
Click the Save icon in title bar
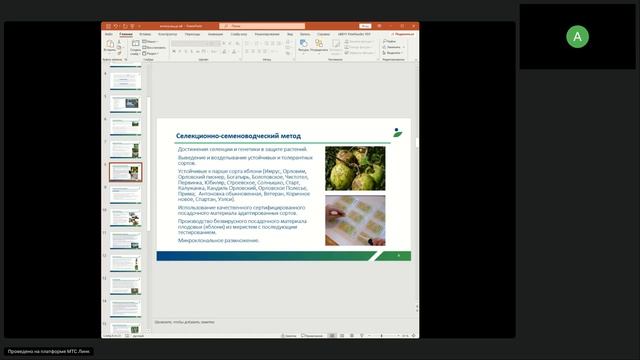point(108,26)
